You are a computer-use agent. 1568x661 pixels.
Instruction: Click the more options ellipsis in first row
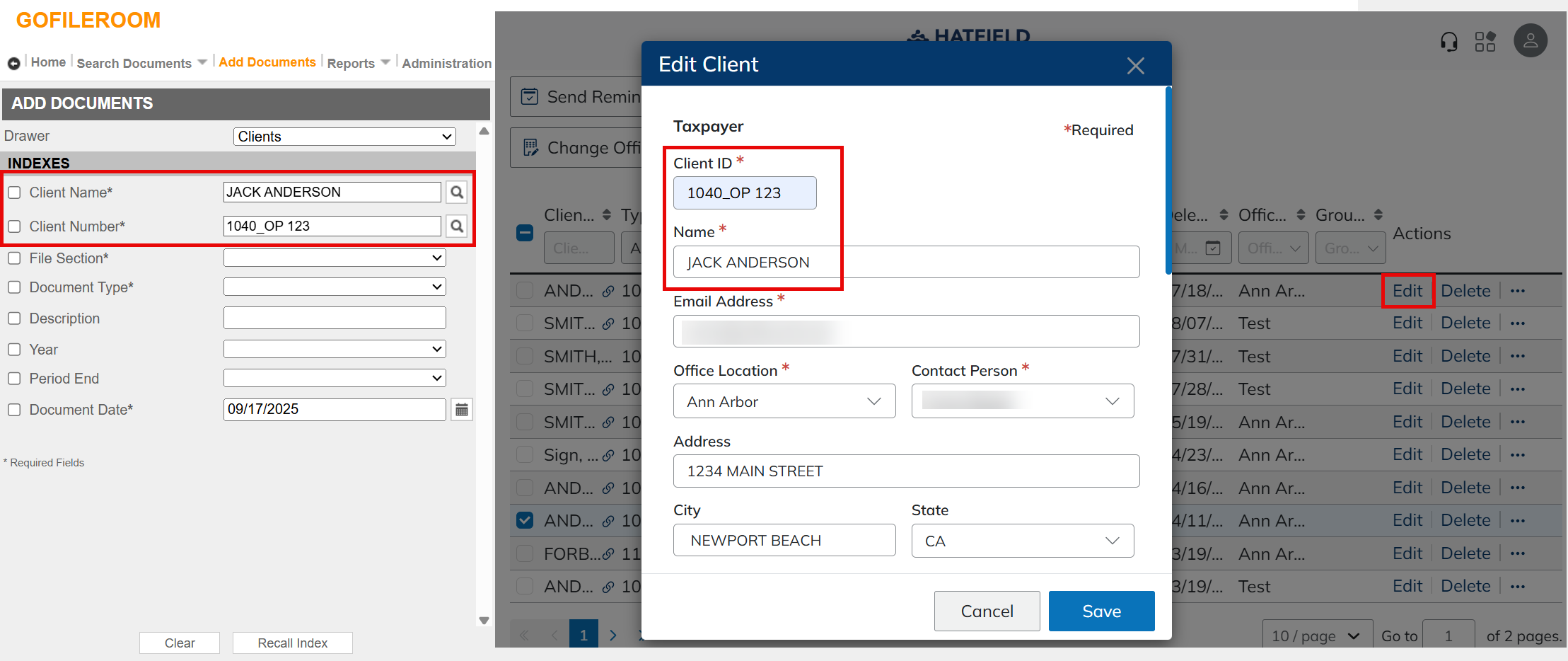[1518, 291]
